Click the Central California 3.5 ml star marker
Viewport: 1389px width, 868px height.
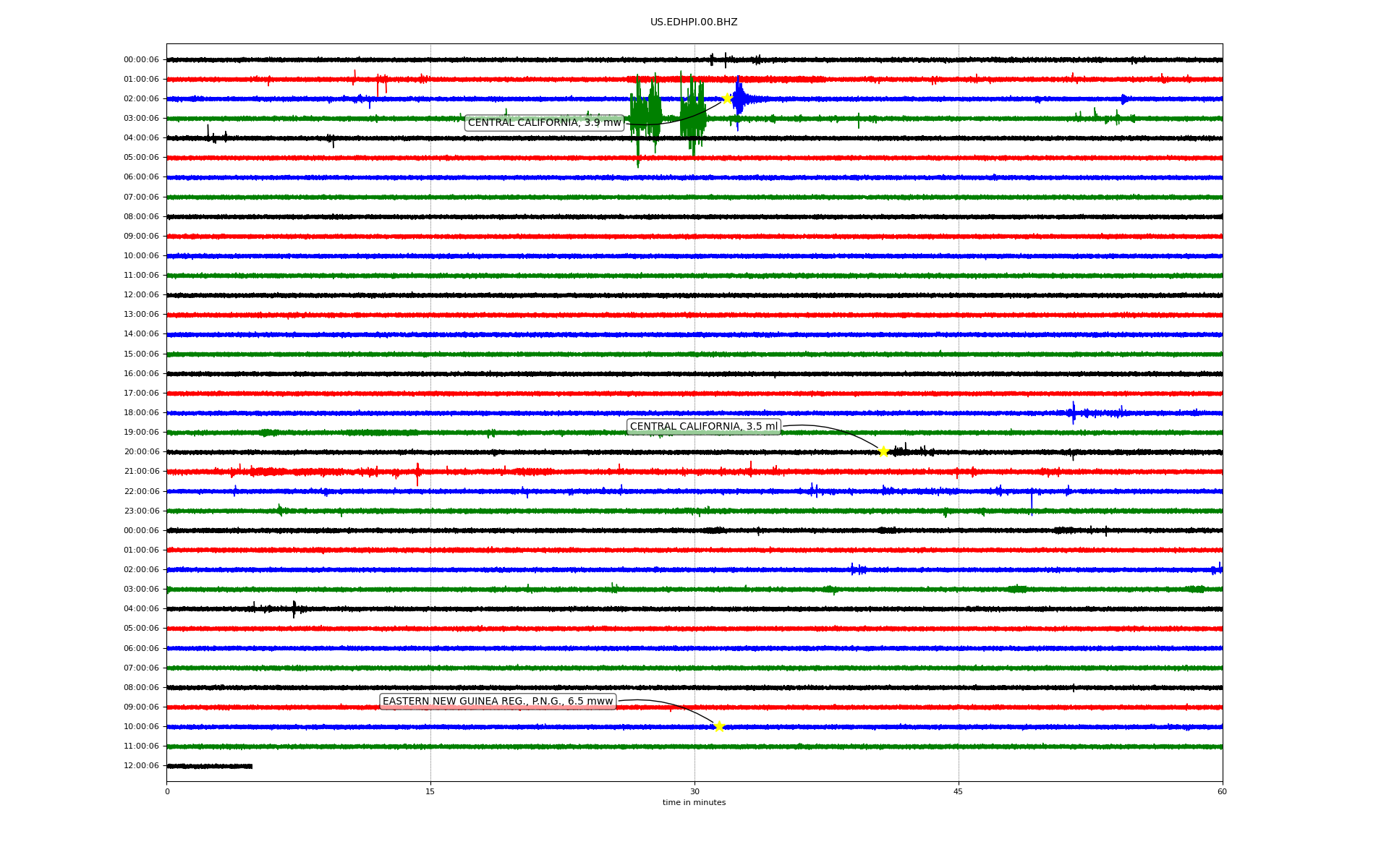[883, 452]
